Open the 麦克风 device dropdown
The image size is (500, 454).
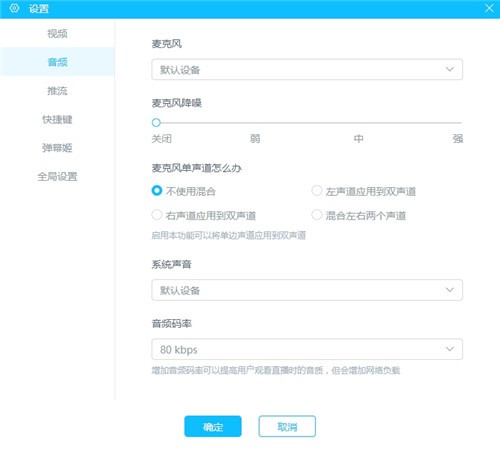point(307,69)
